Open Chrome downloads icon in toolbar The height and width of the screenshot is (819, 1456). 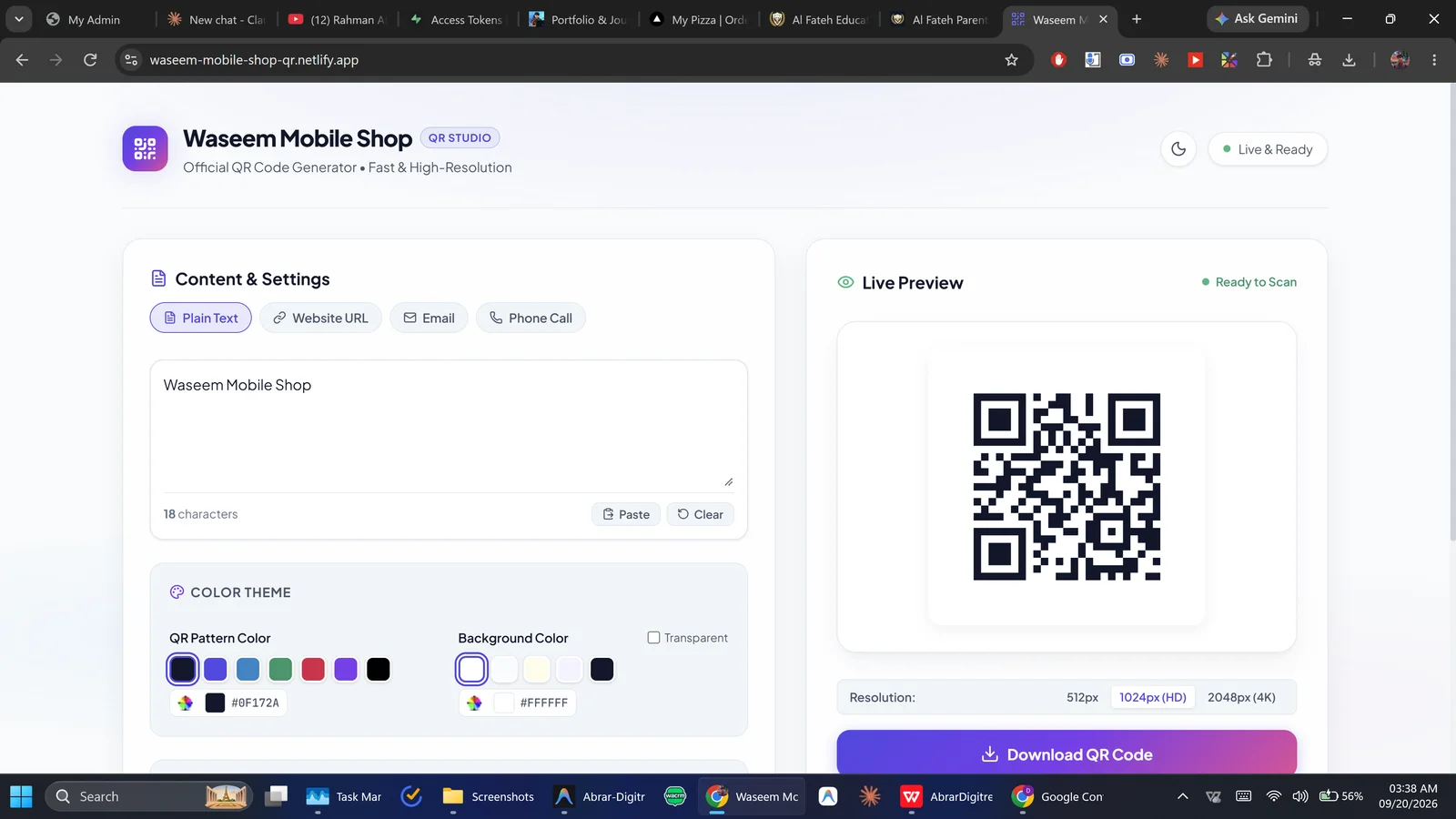point(1349,60)
